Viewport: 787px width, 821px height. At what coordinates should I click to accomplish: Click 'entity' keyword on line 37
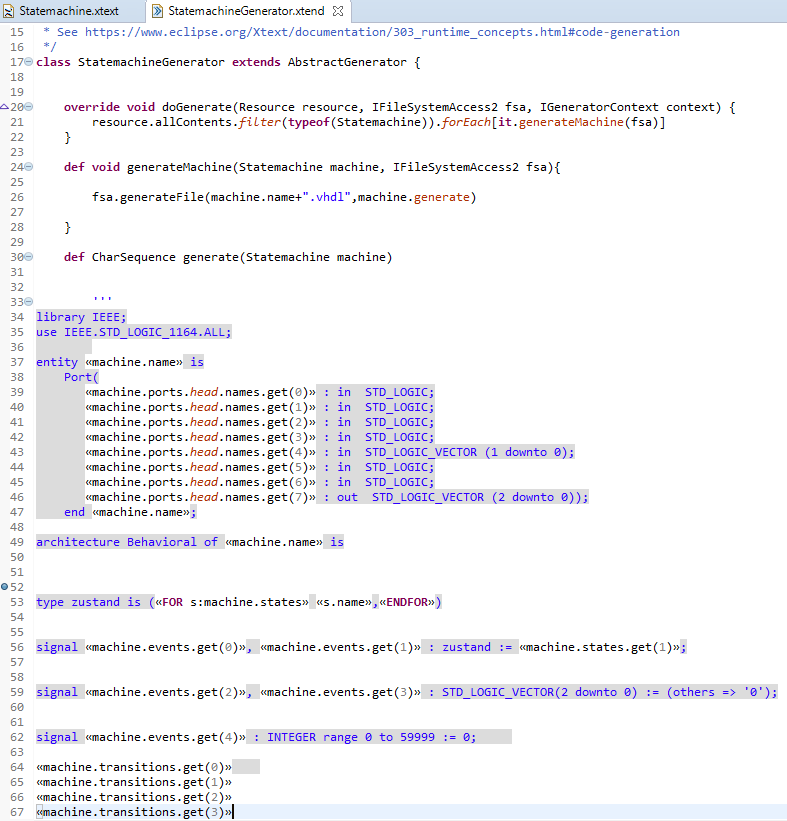click(57, 362)
